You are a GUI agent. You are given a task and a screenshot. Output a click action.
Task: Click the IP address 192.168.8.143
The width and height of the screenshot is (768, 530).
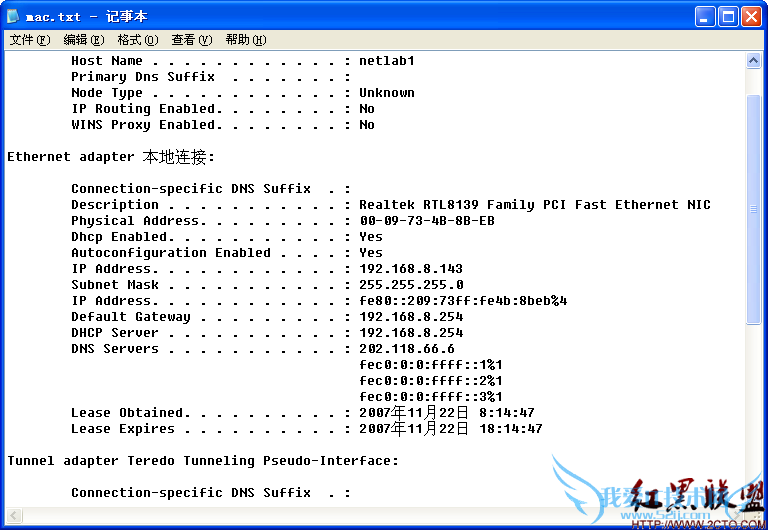click(410, 269)
